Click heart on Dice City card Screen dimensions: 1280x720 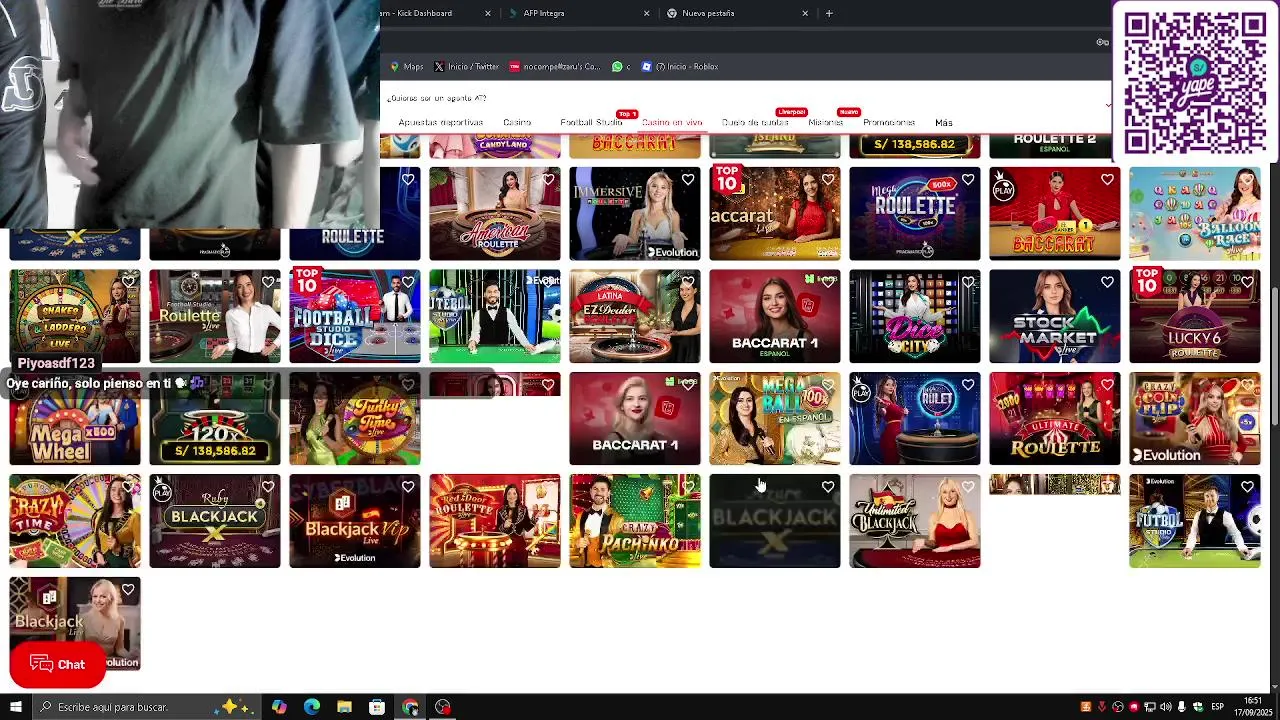[x=968, y=283]
